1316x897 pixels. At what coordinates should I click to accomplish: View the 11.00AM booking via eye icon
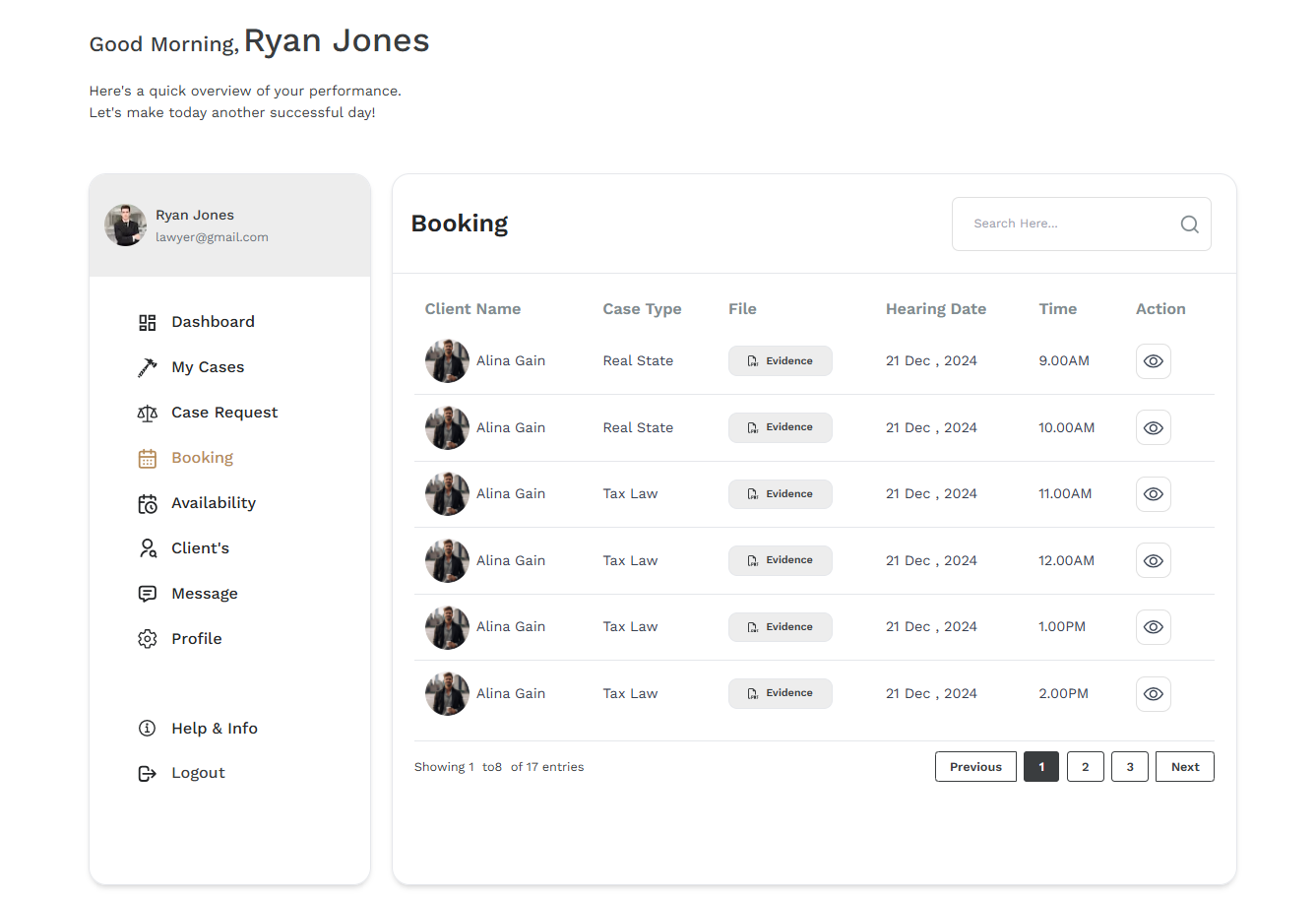coord(1154,494)
